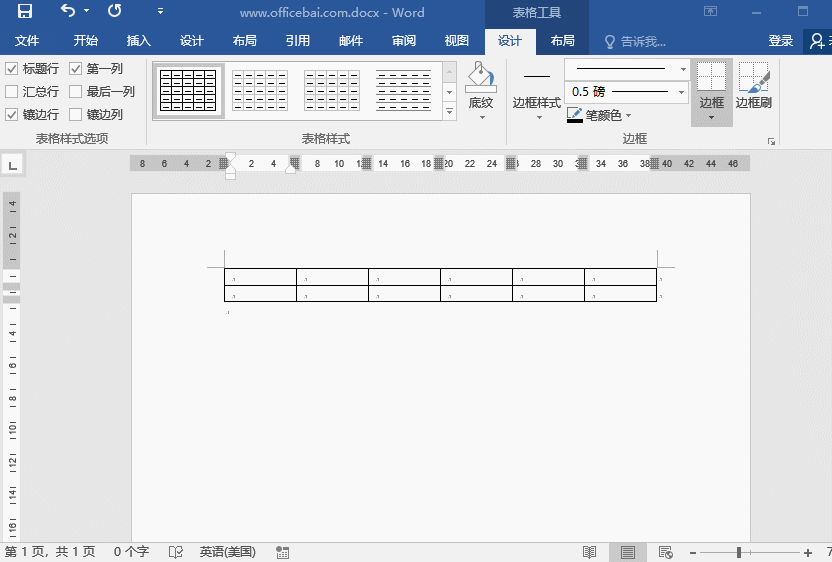
Task: Click the 英语(美国) language indicator
Action: 228,552
